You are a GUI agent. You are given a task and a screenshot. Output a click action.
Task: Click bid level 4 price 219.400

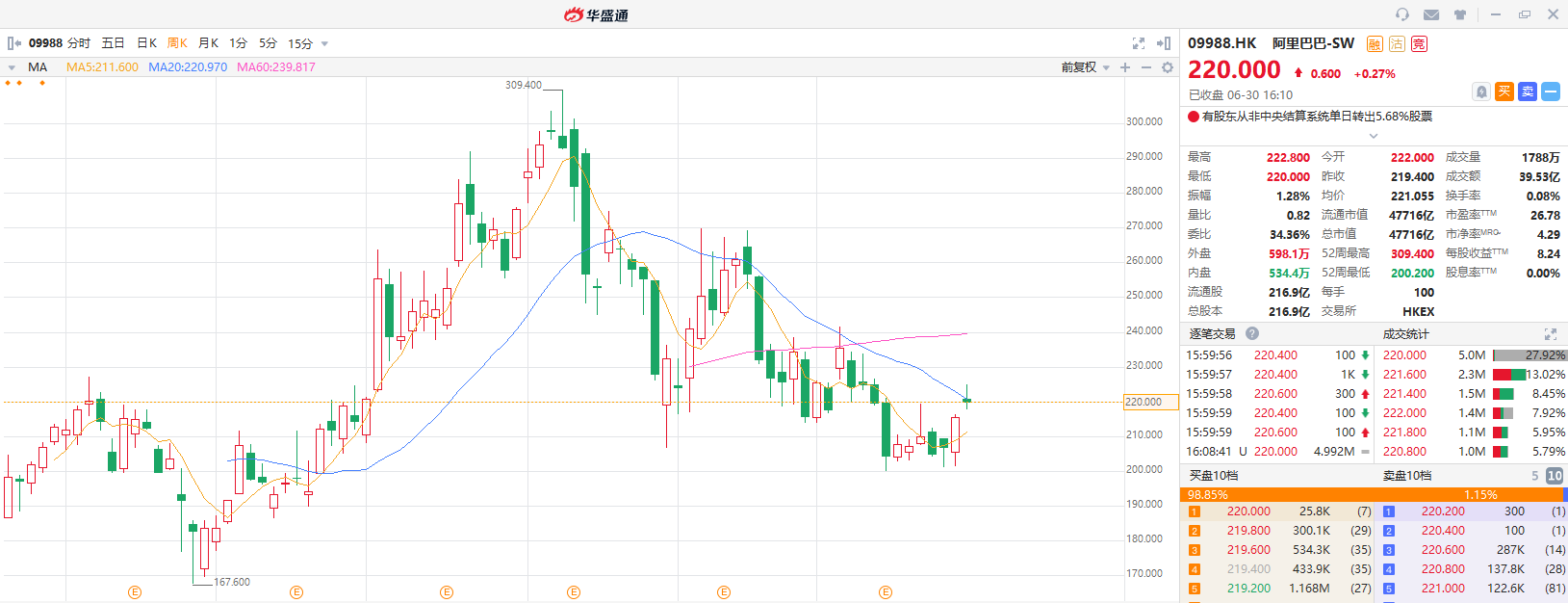click(1248, 569)
